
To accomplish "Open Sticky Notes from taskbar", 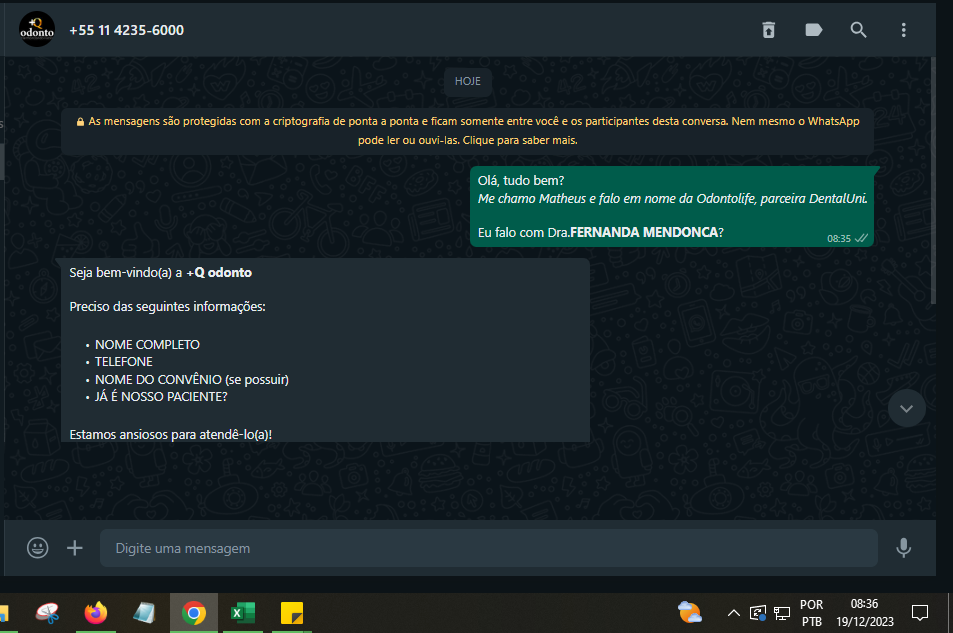I will (x=292, y=613).
